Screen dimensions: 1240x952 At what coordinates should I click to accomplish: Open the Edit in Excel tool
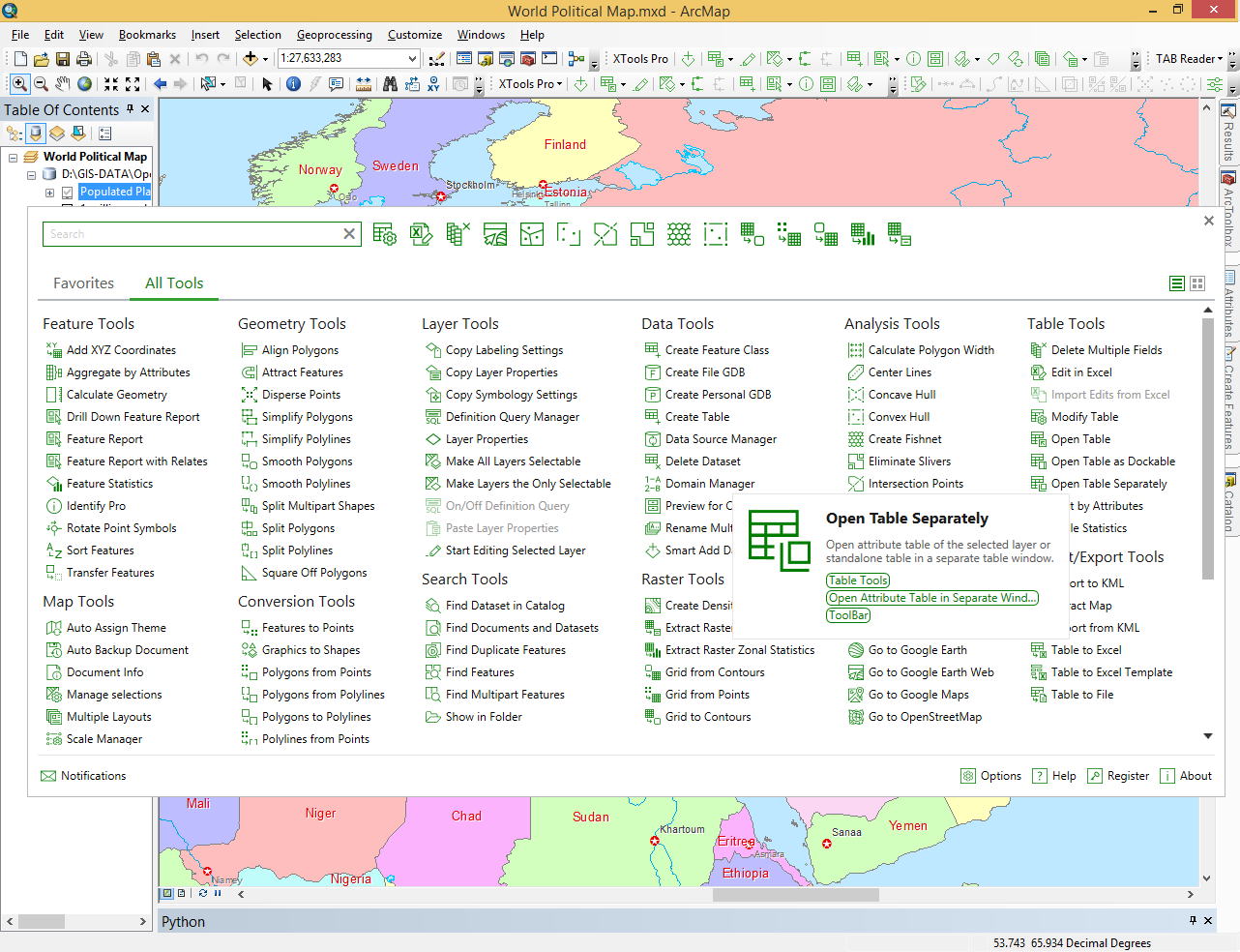pyautogui.click(x=1071, y=372)
